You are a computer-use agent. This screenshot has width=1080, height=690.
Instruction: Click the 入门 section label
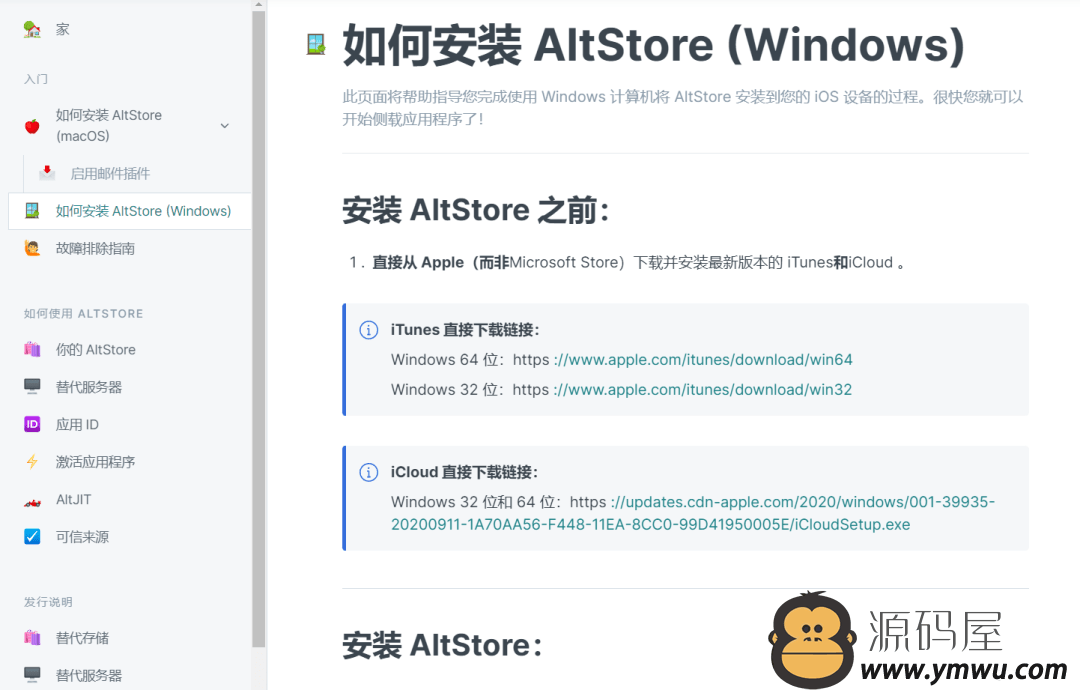[36, 79]
